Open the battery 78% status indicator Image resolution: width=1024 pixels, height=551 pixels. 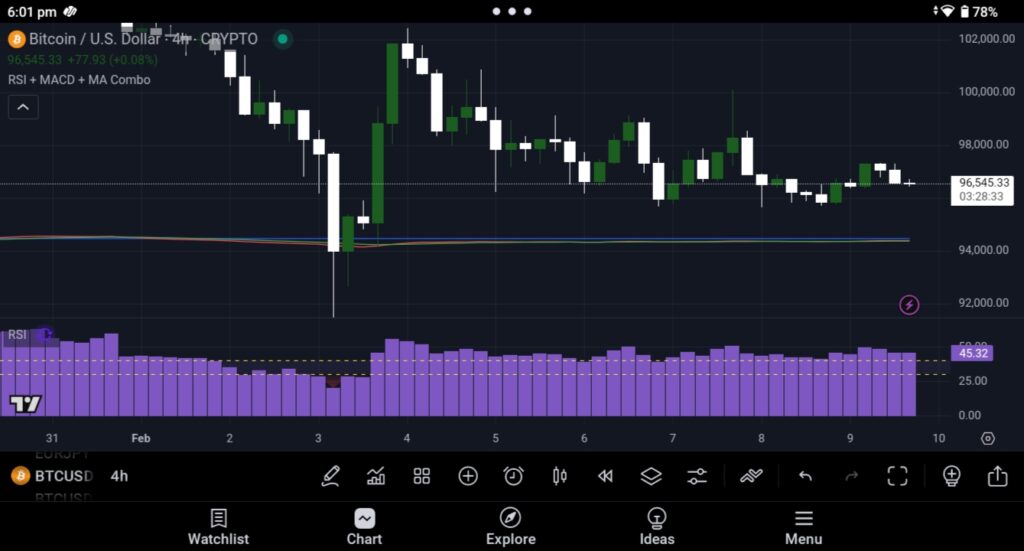coord(979,12)
